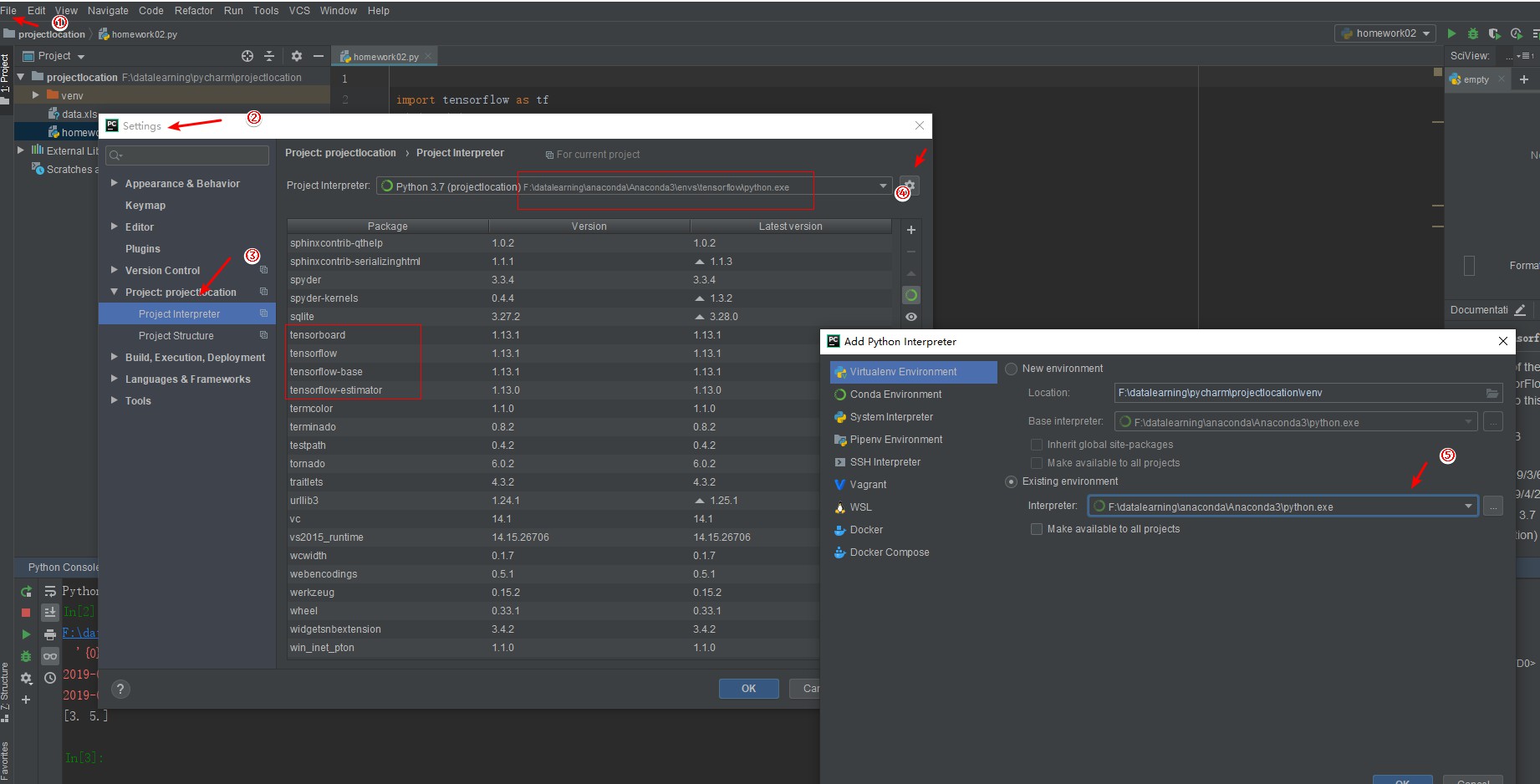Locate current file using Project panel target icon
1540x784 pixels.
pos(247,56)
